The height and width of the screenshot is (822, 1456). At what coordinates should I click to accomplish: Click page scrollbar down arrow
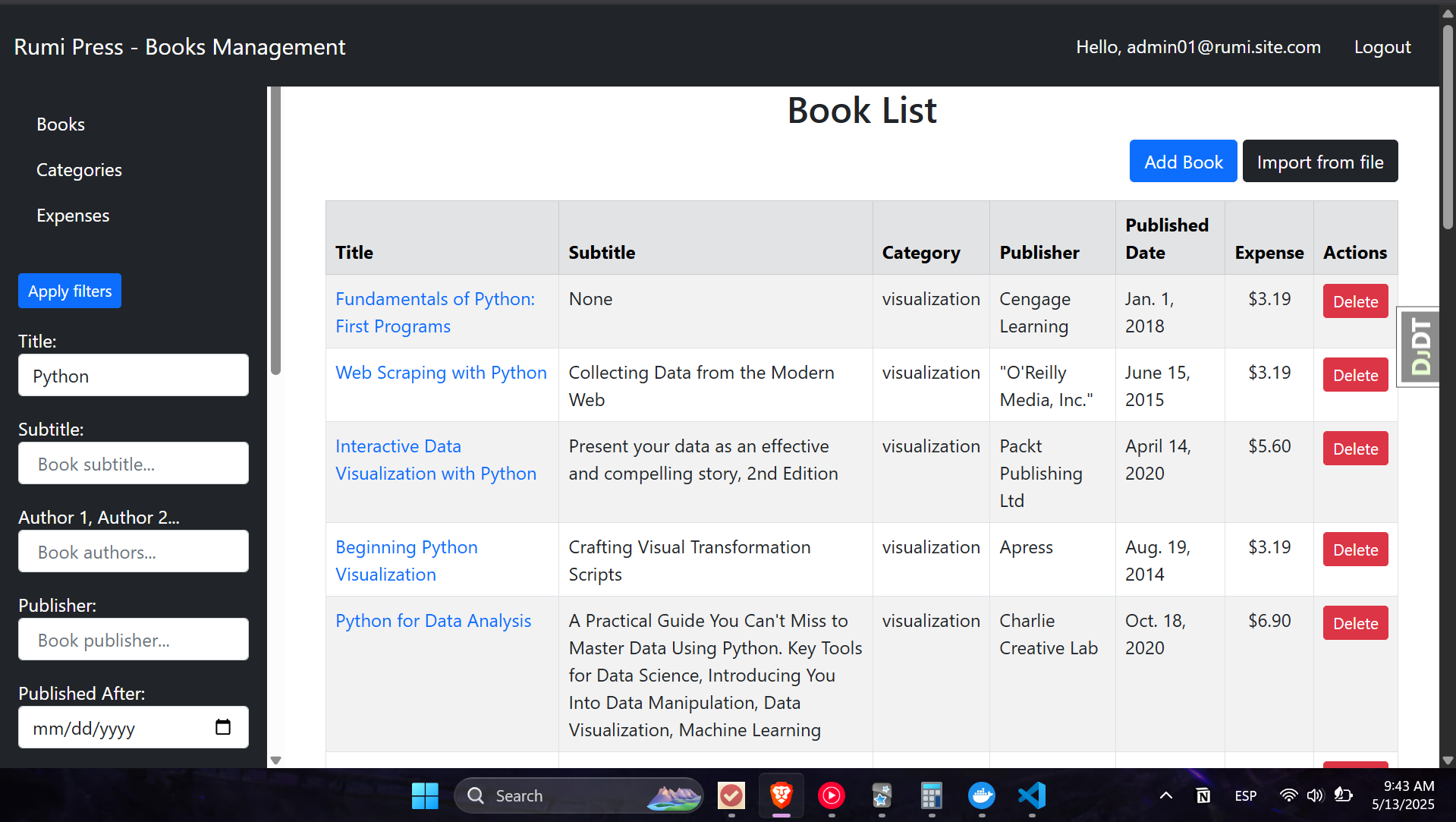(1448, 760)
